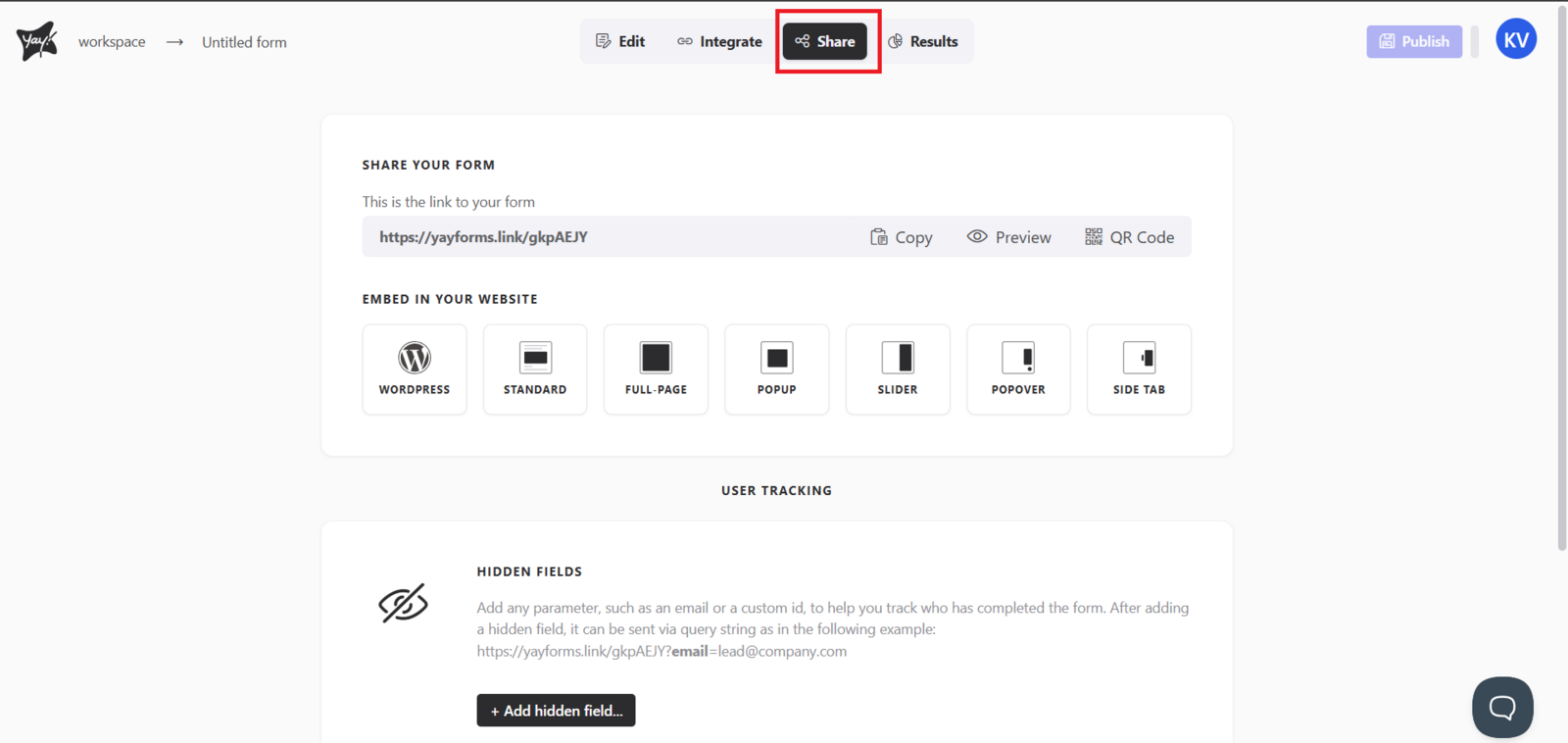
Task: Select the WordPress embed option
Action: tap(415, 370)
